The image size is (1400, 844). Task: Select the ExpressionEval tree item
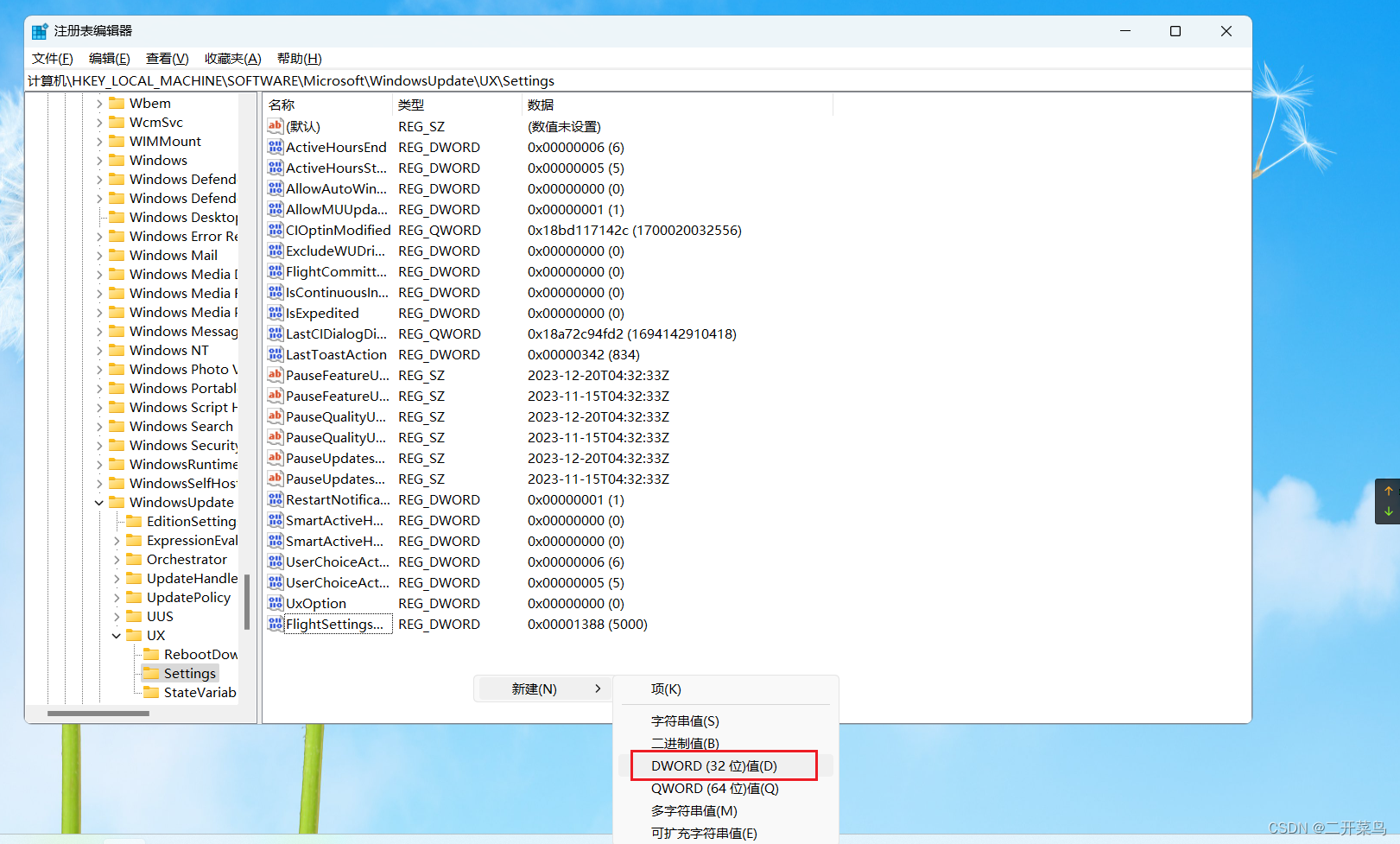click(192, 540)
